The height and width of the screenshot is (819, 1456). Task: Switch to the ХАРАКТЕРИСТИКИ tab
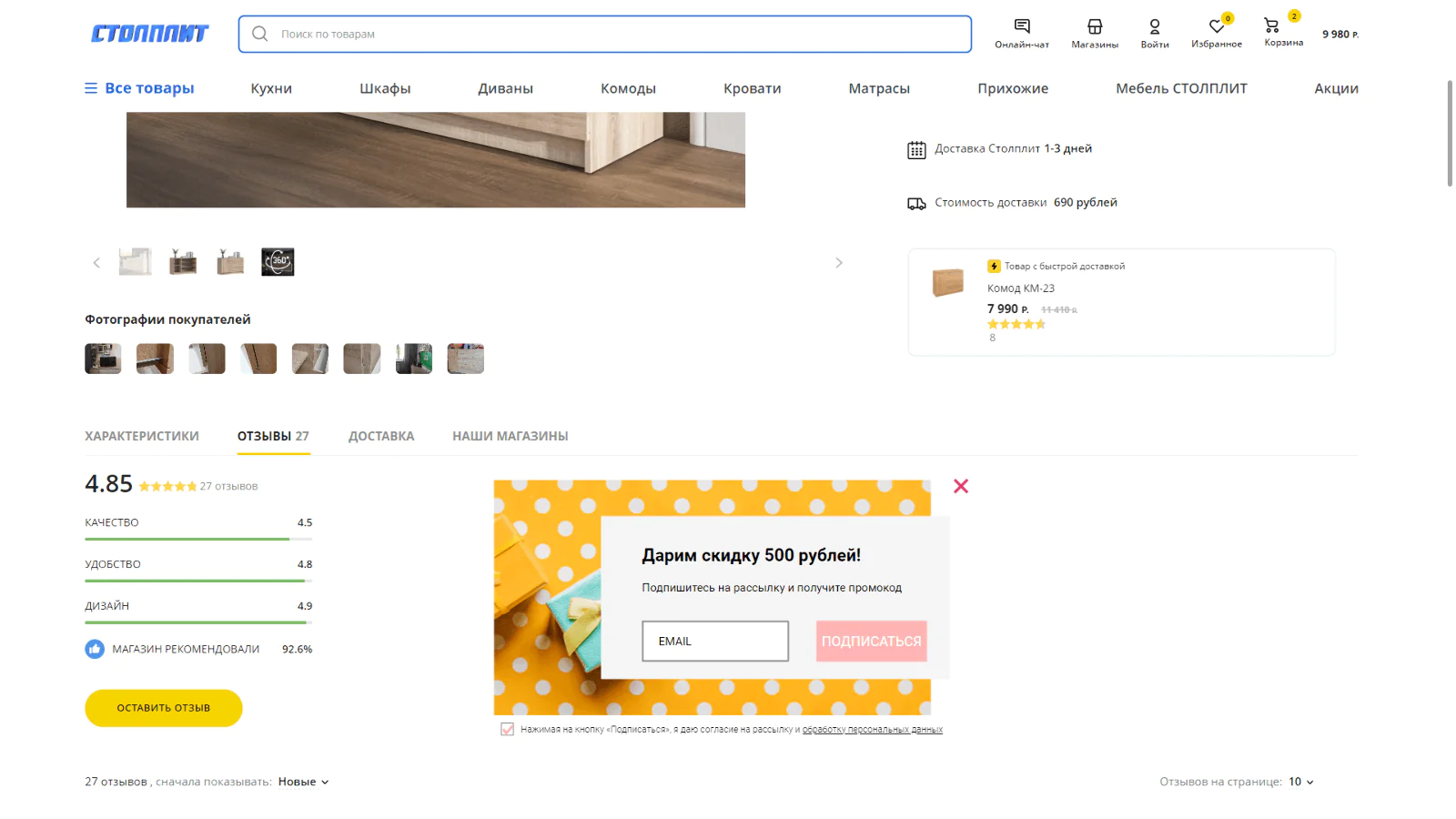point(142,436)
